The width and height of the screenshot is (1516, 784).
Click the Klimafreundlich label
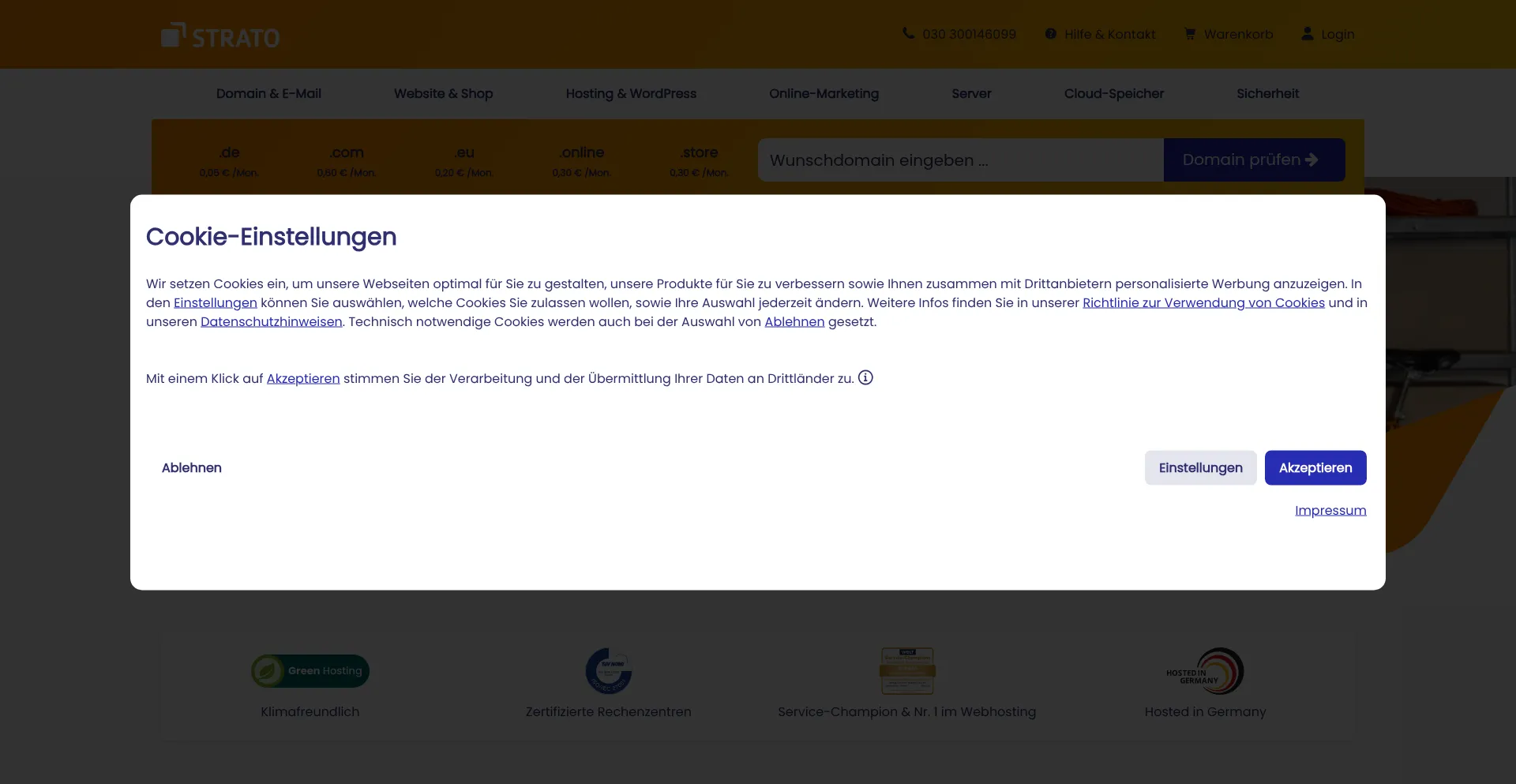point(310,712)
